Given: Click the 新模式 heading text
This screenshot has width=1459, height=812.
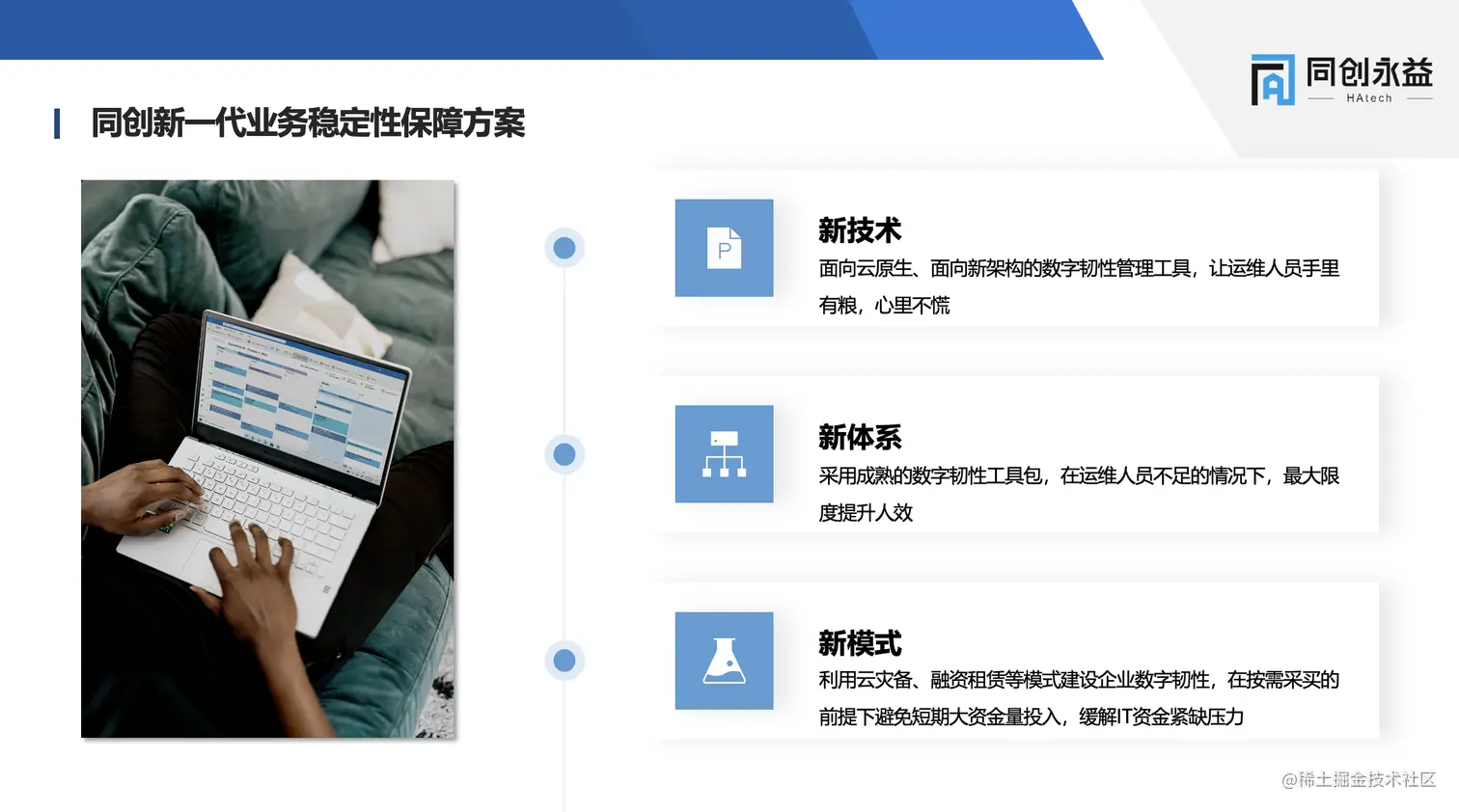Looking at the screenshot, I should (x=859, y=643).
